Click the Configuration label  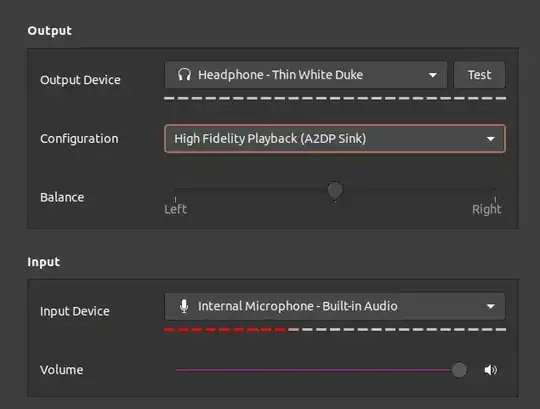coord(79,139)
